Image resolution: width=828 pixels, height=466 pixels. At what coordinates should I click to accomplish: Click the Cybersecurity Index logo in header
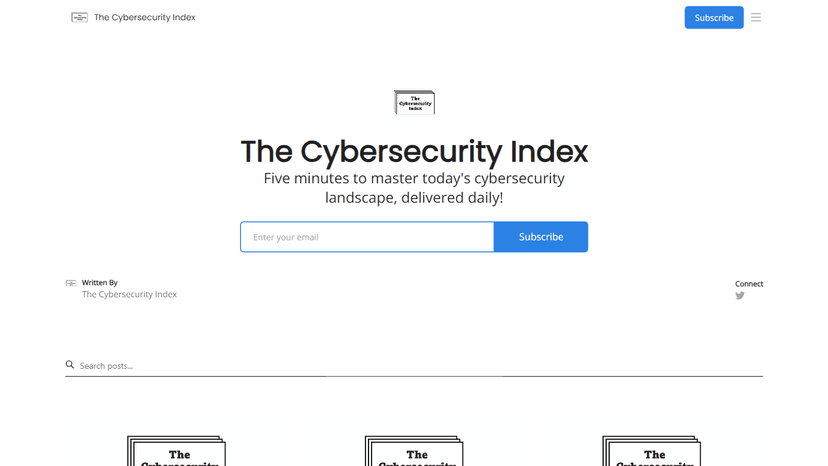point(79,17)
